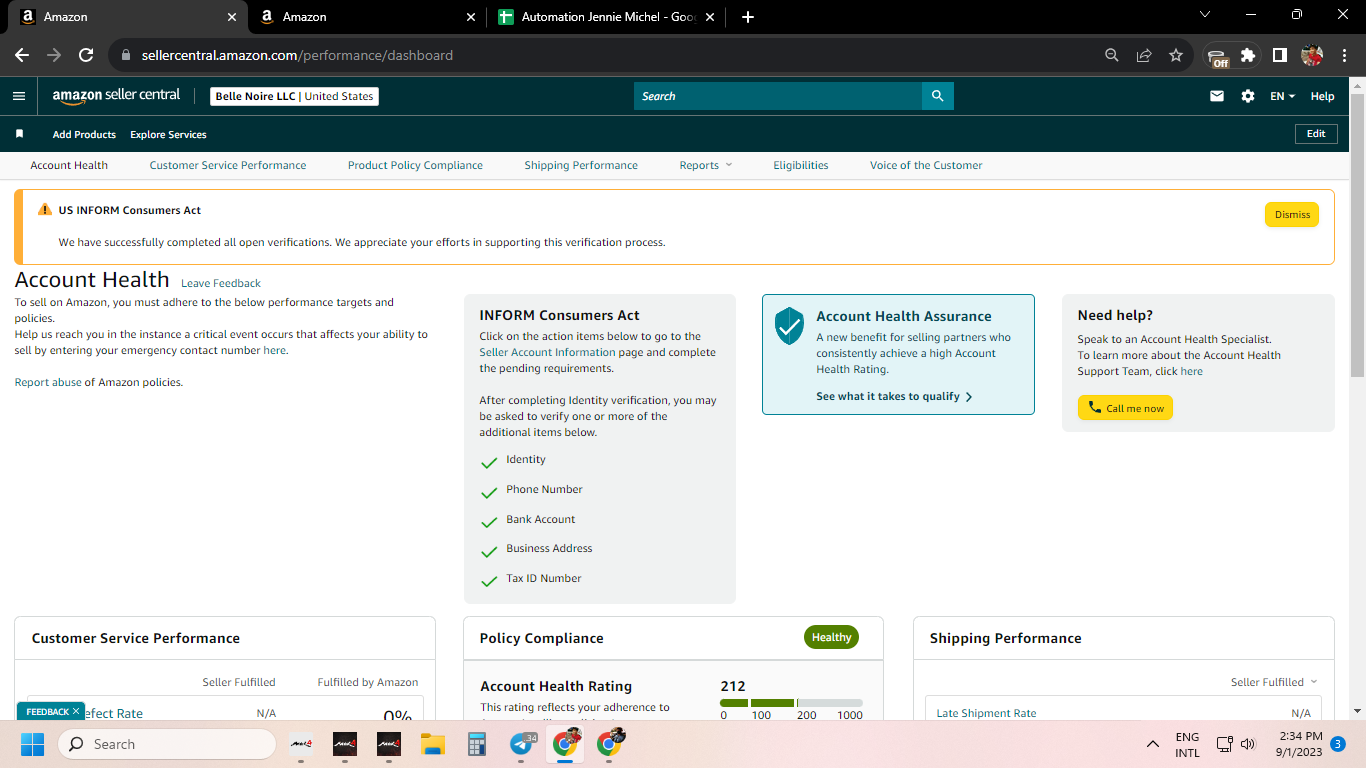Click the Healthy status badge
Image resolution: width=1366 pixels, height=768 pixels.
831,637
